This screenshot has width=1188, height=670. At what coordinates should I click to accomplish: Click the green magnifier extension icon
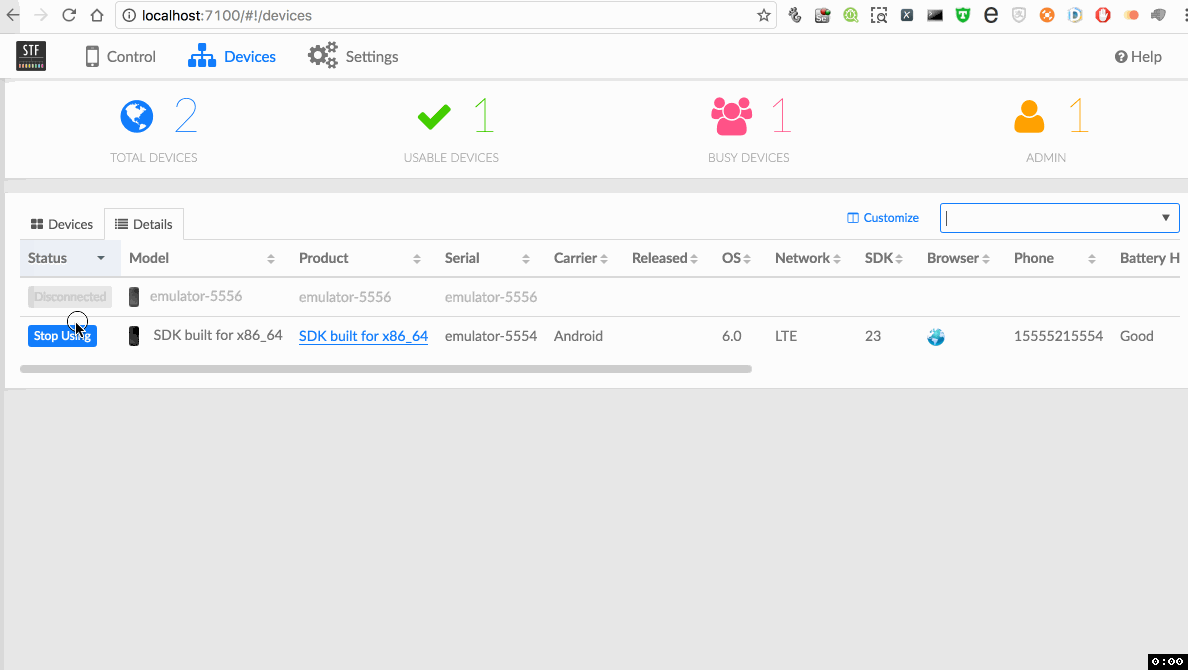tap(851, 15)
